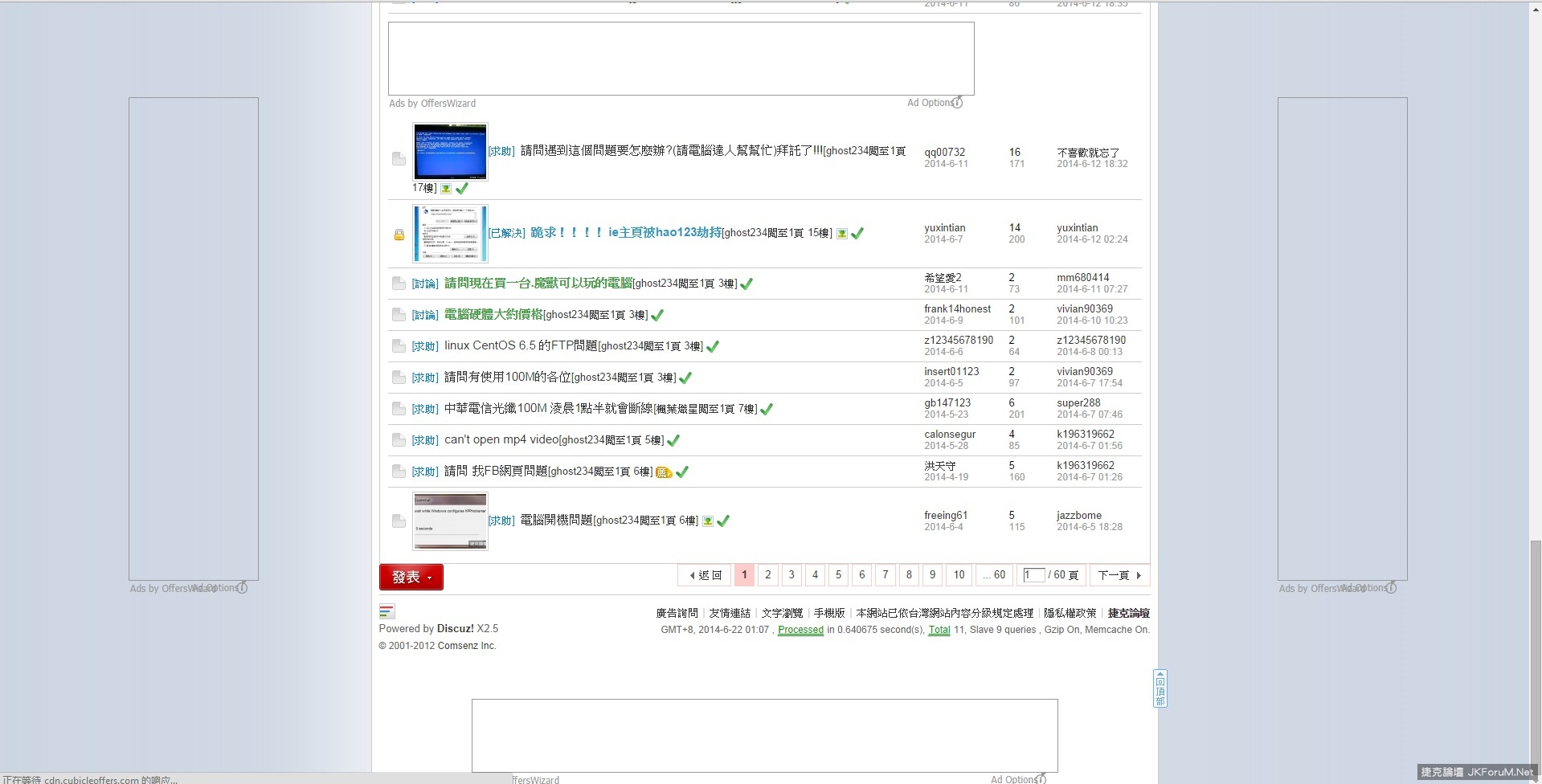Go to page 2 of the thread list
The image size is (1542, 784).
[767, 575]
